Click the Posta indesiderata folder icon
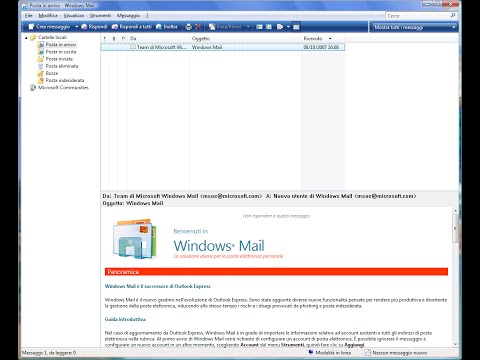Viewport: 480px width, 360px height. (41, 80)
